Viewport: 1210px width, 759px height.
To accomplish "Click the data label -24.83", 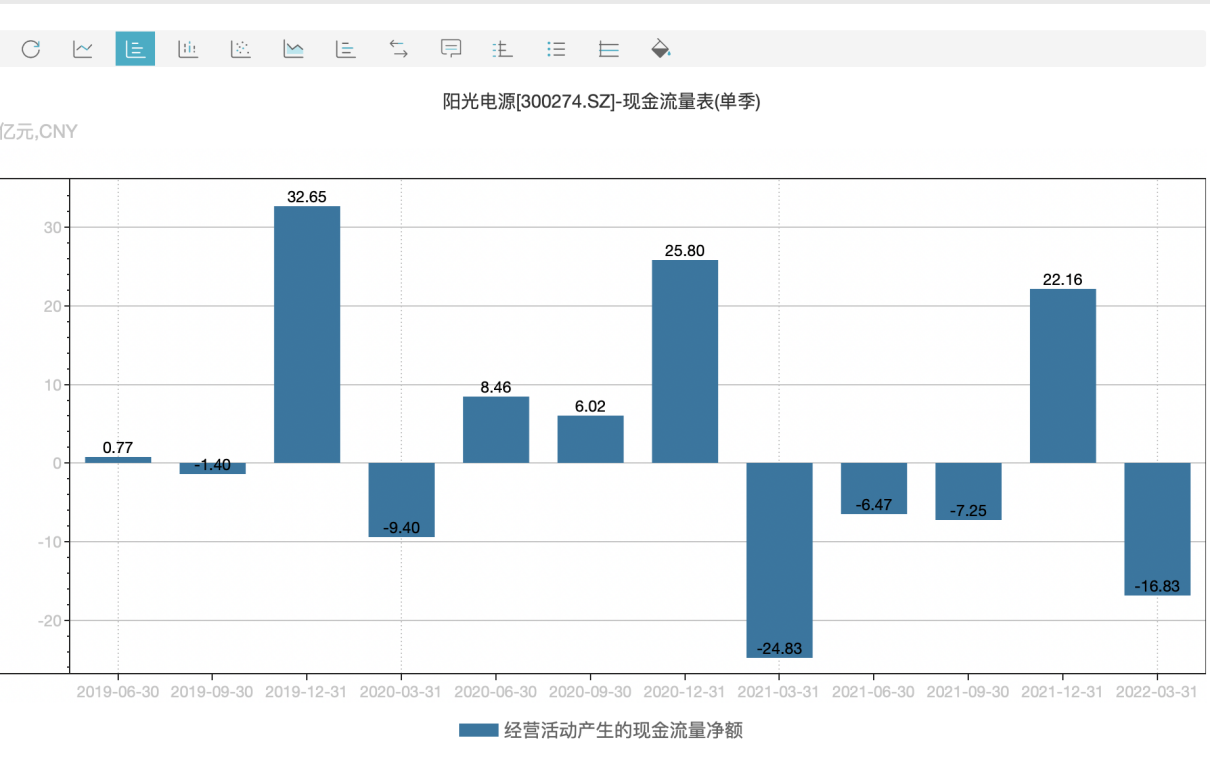I will tap(779, 649).
